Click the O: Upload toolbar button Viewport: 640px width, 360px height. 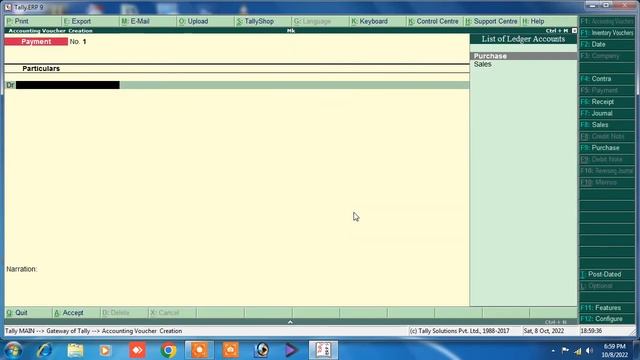[x=205, y=21]
